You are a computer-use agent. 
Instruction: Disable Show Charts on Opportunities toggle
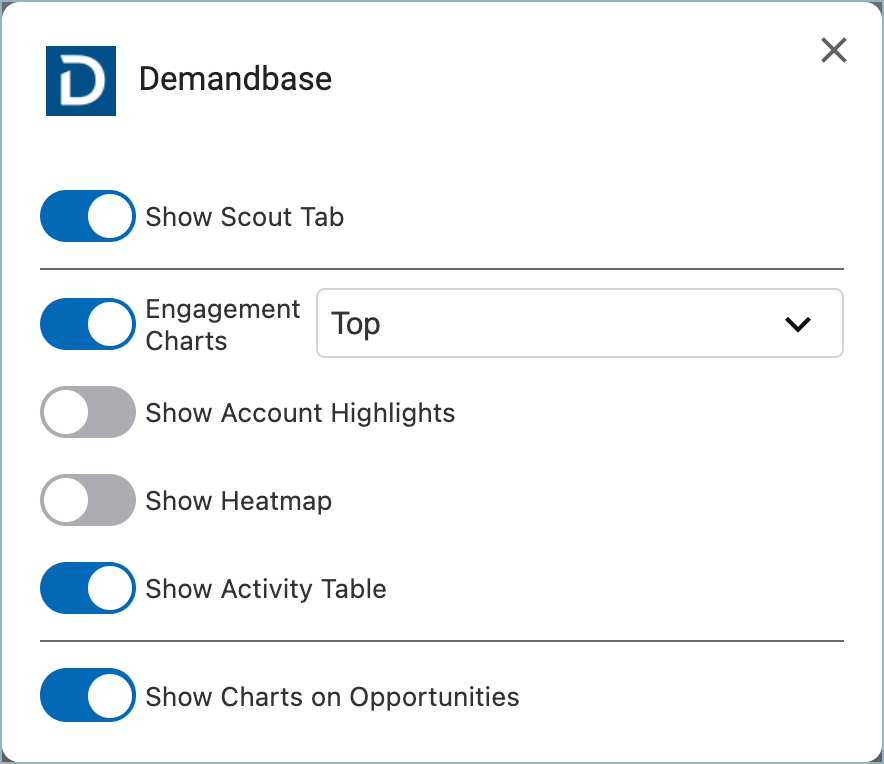[x=88, y=695]
